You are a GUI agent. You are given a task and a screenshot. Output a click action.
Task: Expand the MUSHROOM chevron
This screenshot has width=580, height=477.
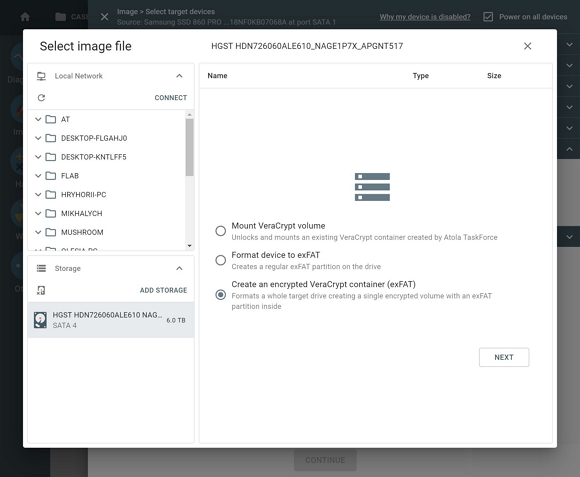click(38, 232)
